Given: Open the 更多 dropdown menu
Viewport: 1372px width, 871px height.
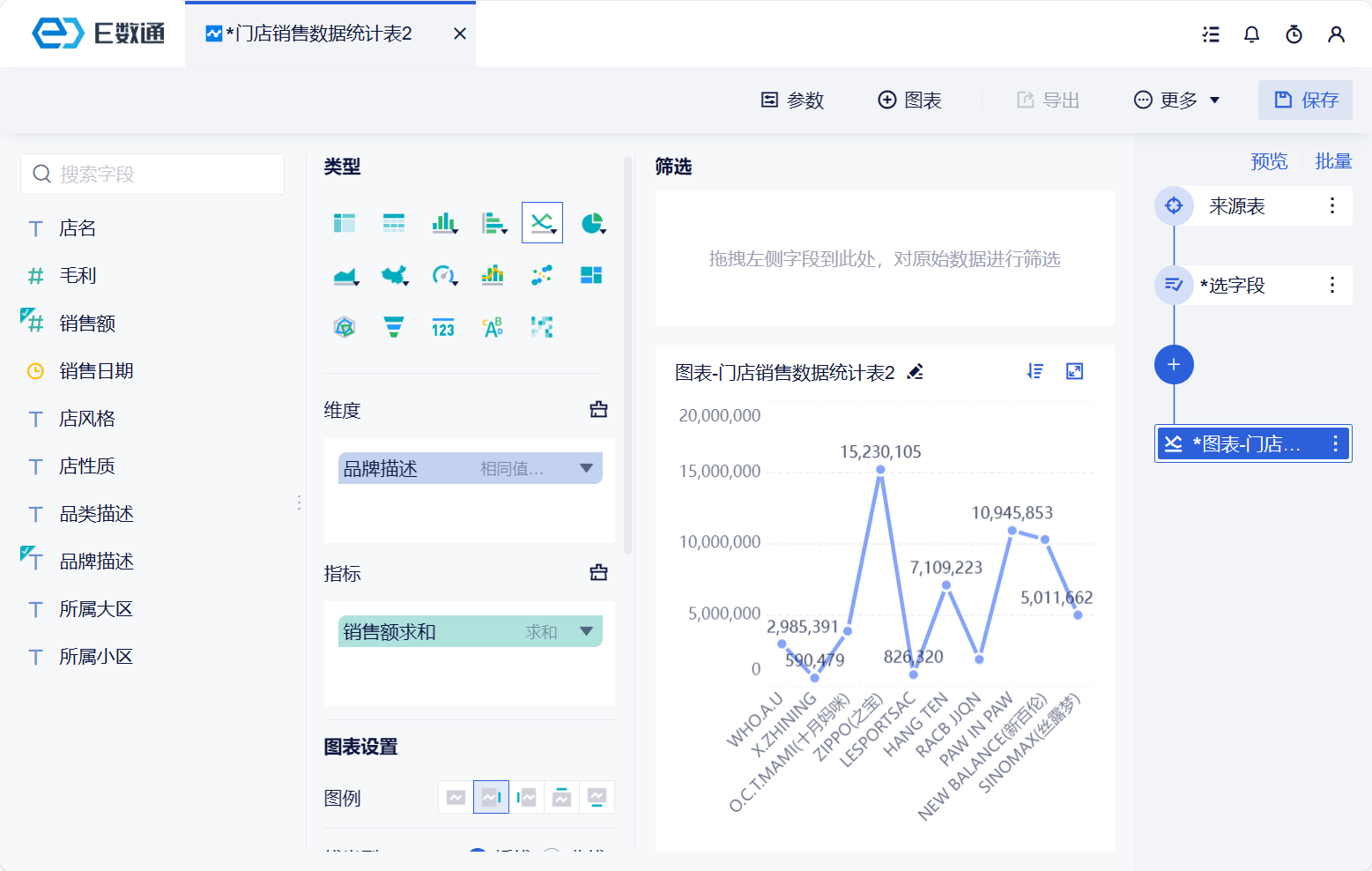Looking at the screenshot, I should [1177, 100].
